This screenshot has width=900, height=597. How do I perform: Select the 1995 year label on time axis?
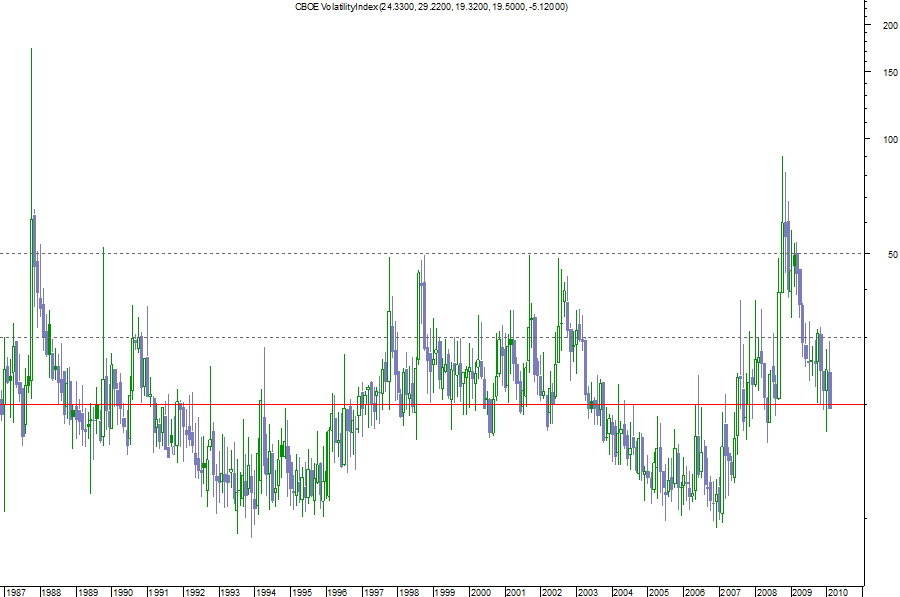point(302,592)
